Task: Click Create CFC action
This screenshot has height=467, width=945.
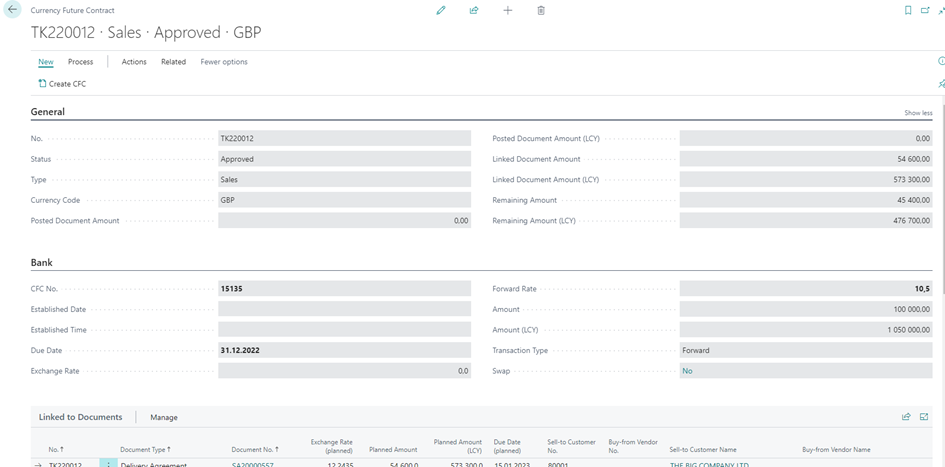Action: click(62, 84)
